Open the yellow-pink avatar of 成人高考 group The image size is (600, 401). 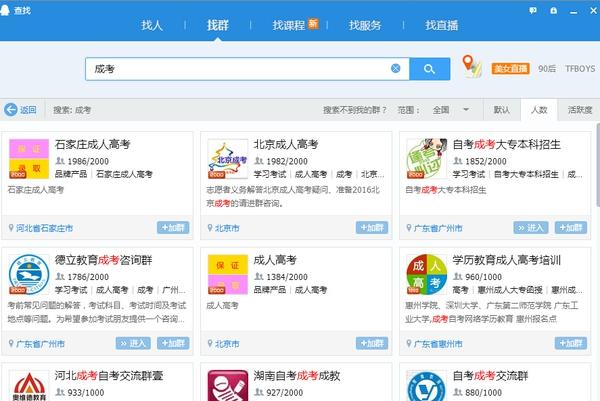pyautogui.click(x=228, y=275)
